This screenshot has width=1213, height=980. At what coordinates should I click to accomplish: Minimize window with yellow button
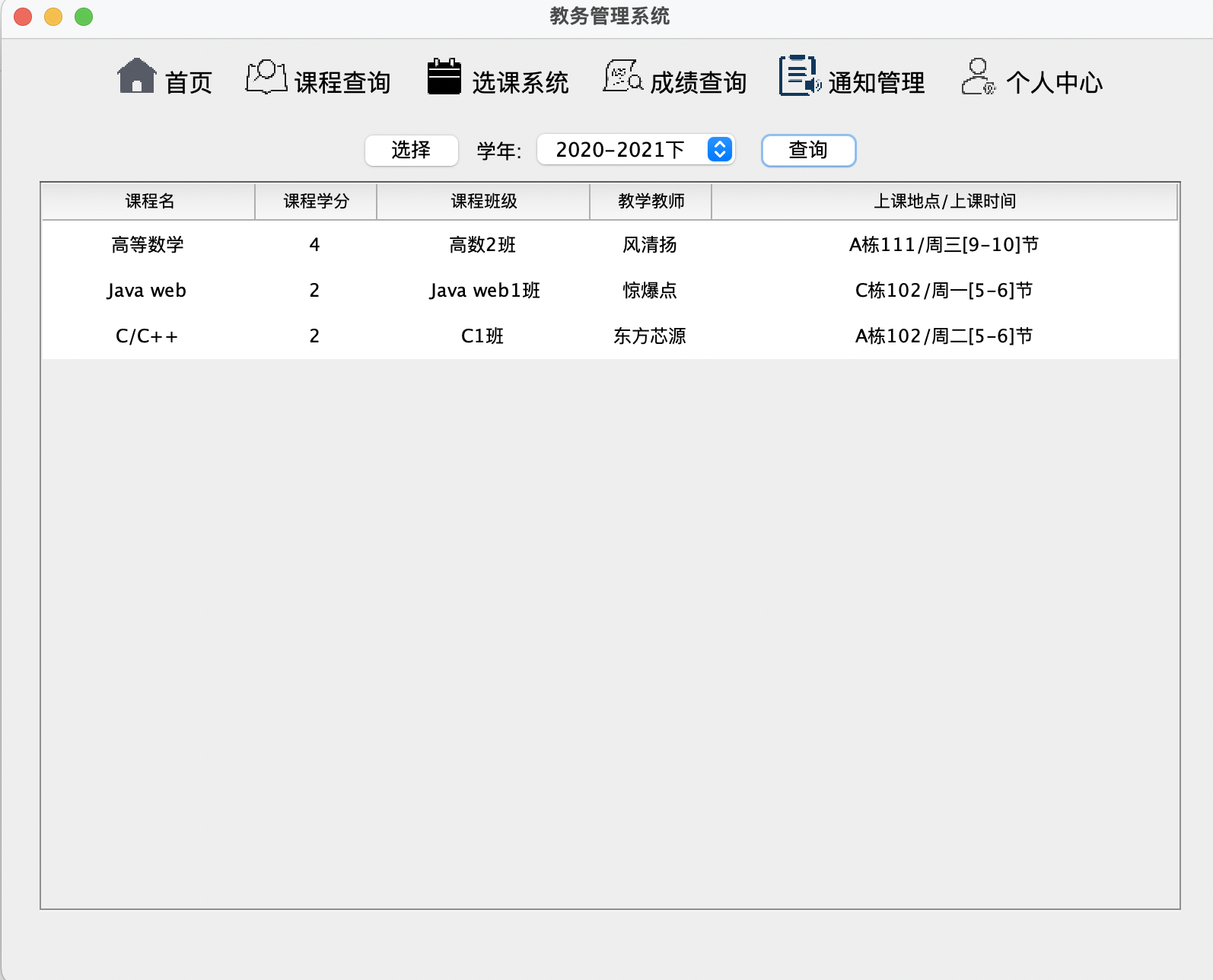53,17
